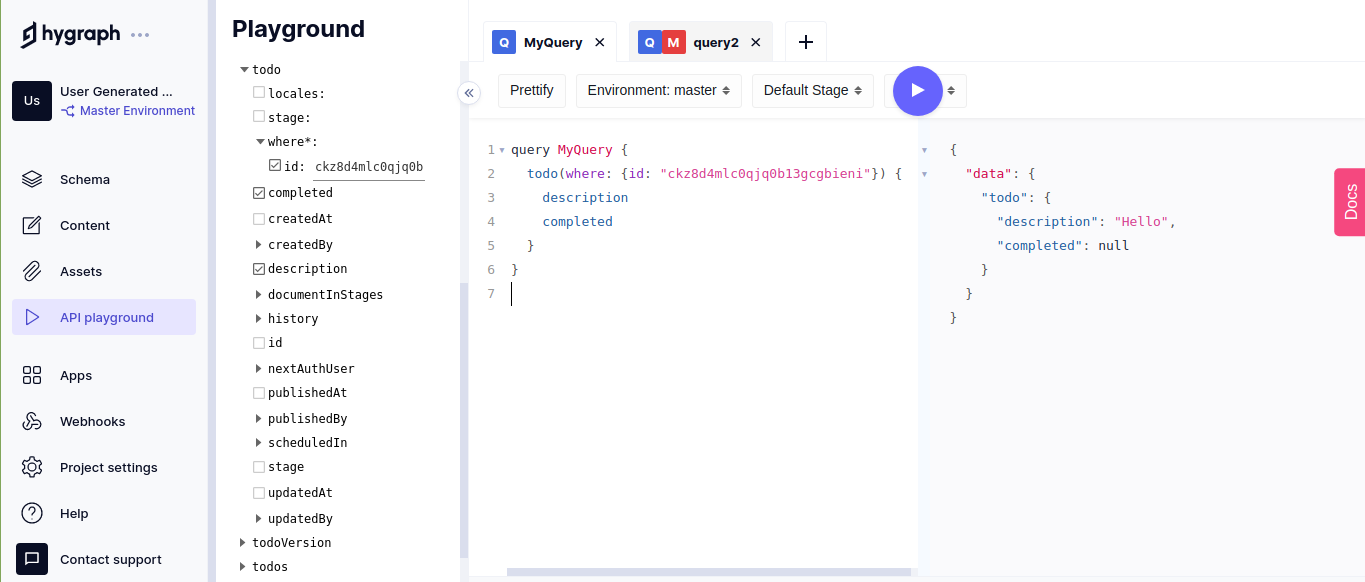Open the Environment: master dropdown
Viewport: 1365px width, 582px height.
(x=658, y=91)
